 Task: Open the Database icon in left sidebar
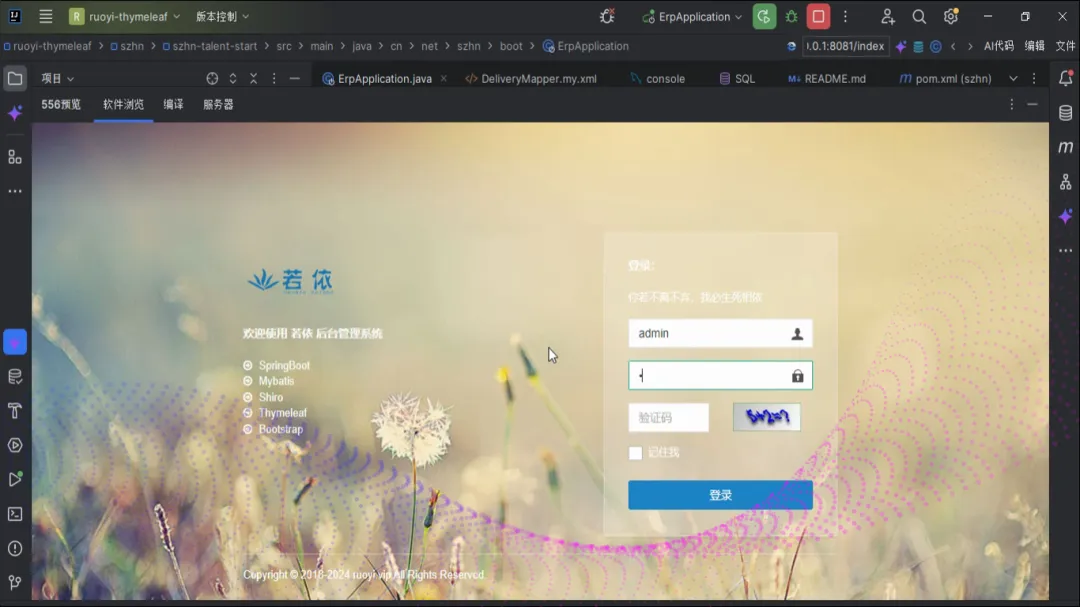click(x=14, y=376)
